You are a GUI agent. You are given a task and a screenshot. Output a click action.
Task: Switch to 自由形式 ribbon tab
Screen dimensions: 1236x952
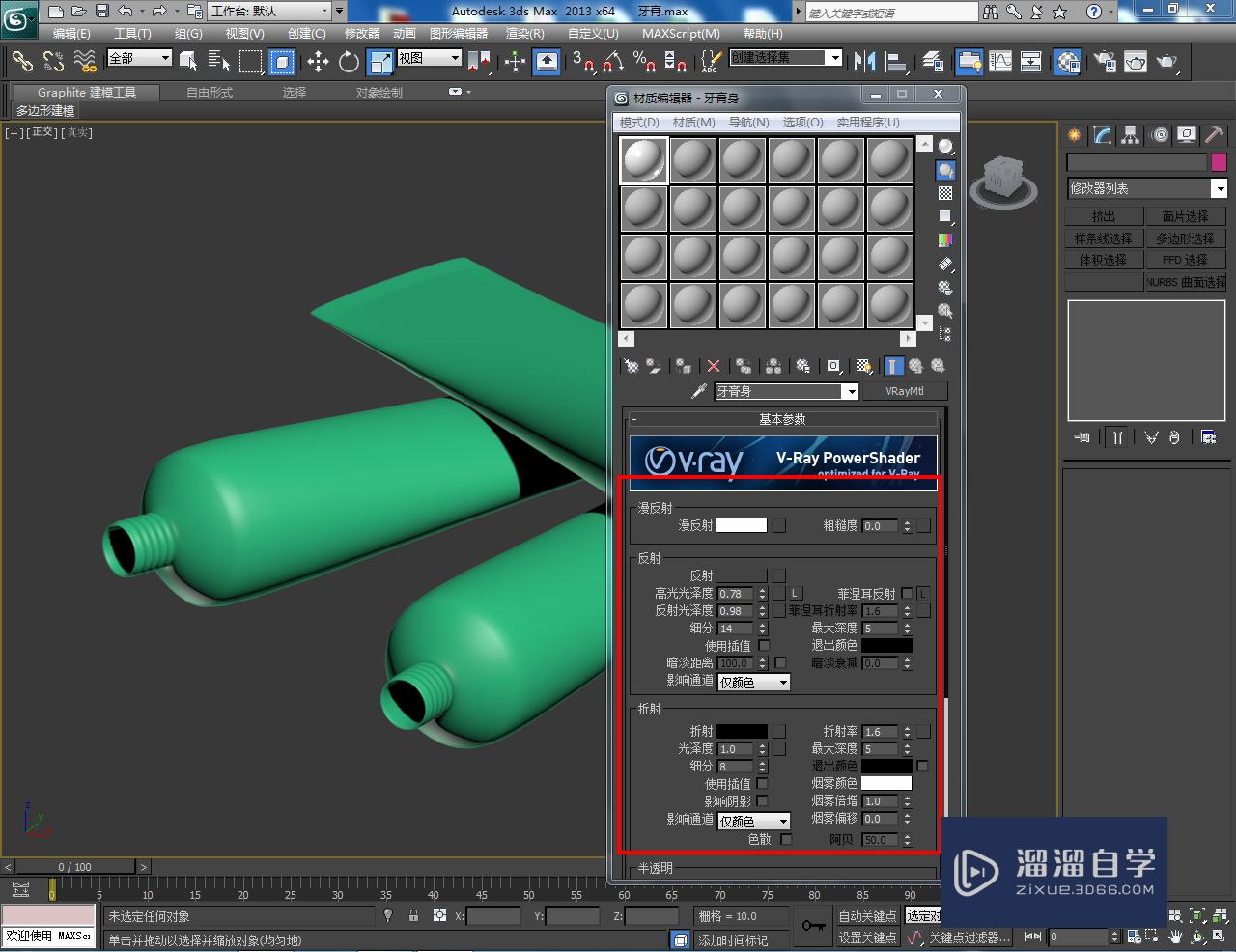coord(210,92)
